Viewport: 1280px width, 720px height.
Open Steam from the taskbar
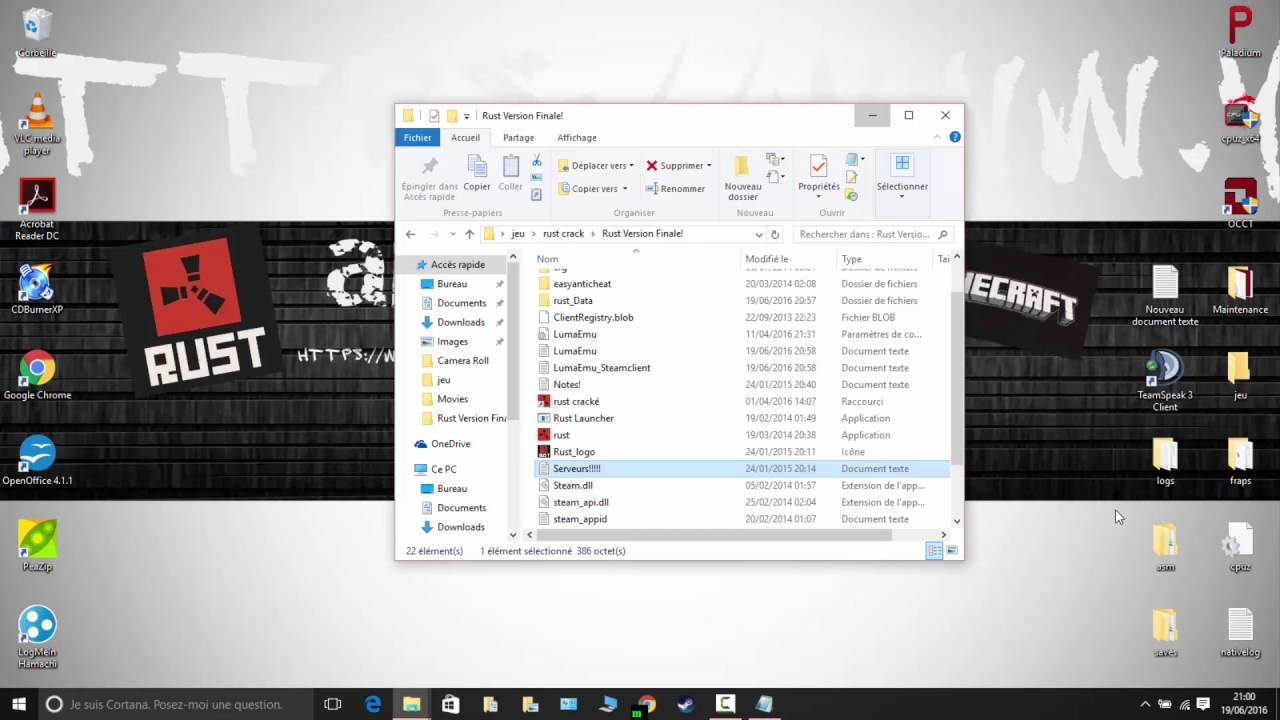(686, 704)
